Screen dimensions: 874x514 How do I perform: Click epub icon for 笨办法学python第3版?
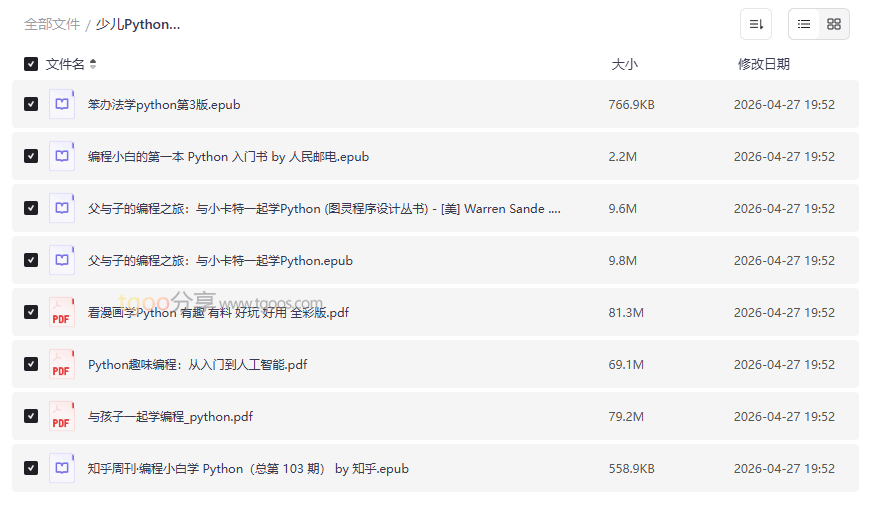click(62, 104)
